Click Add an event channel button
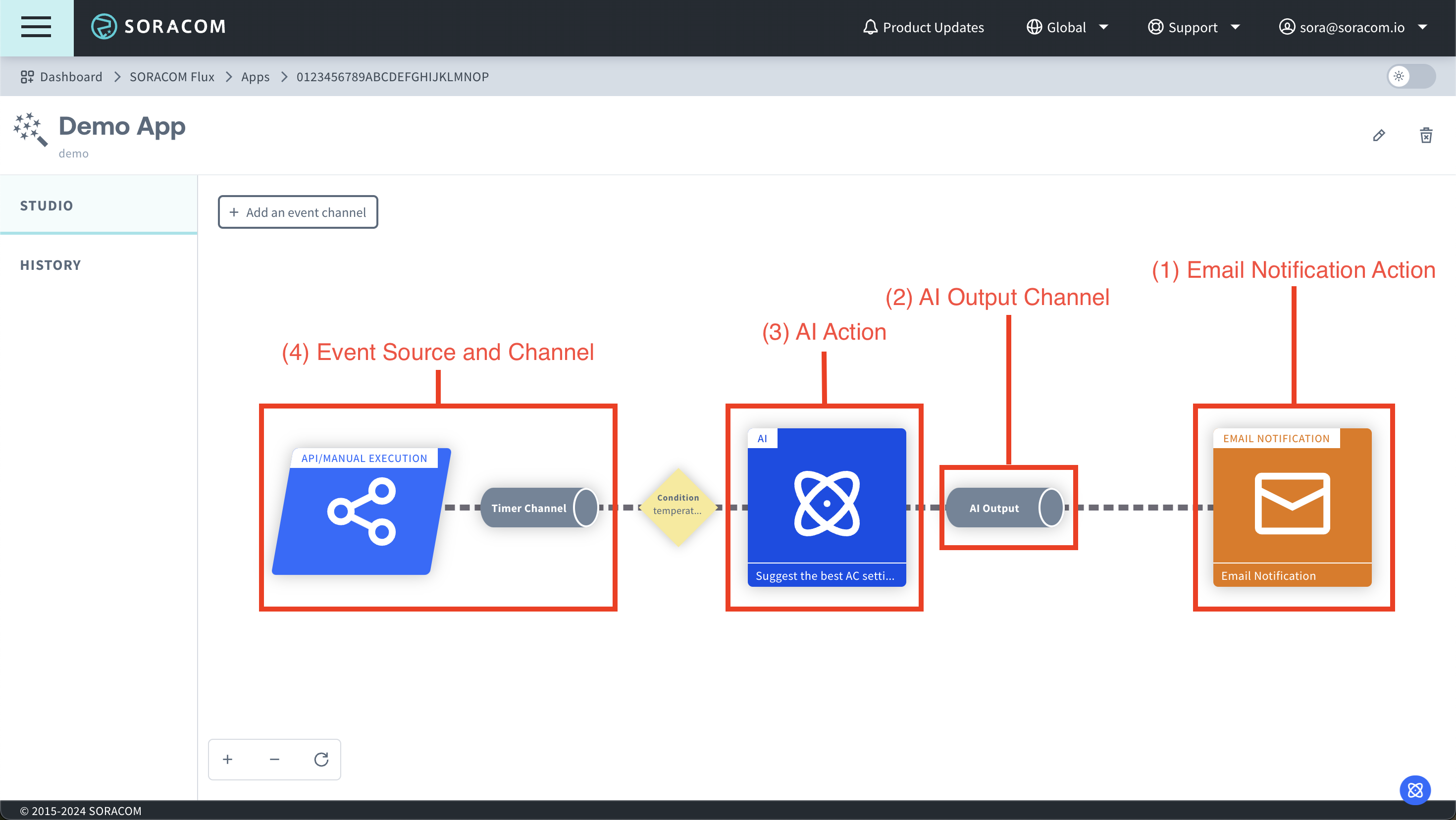Image resolution: width=1456 pixels, height=820 pixels. (298, 212)
